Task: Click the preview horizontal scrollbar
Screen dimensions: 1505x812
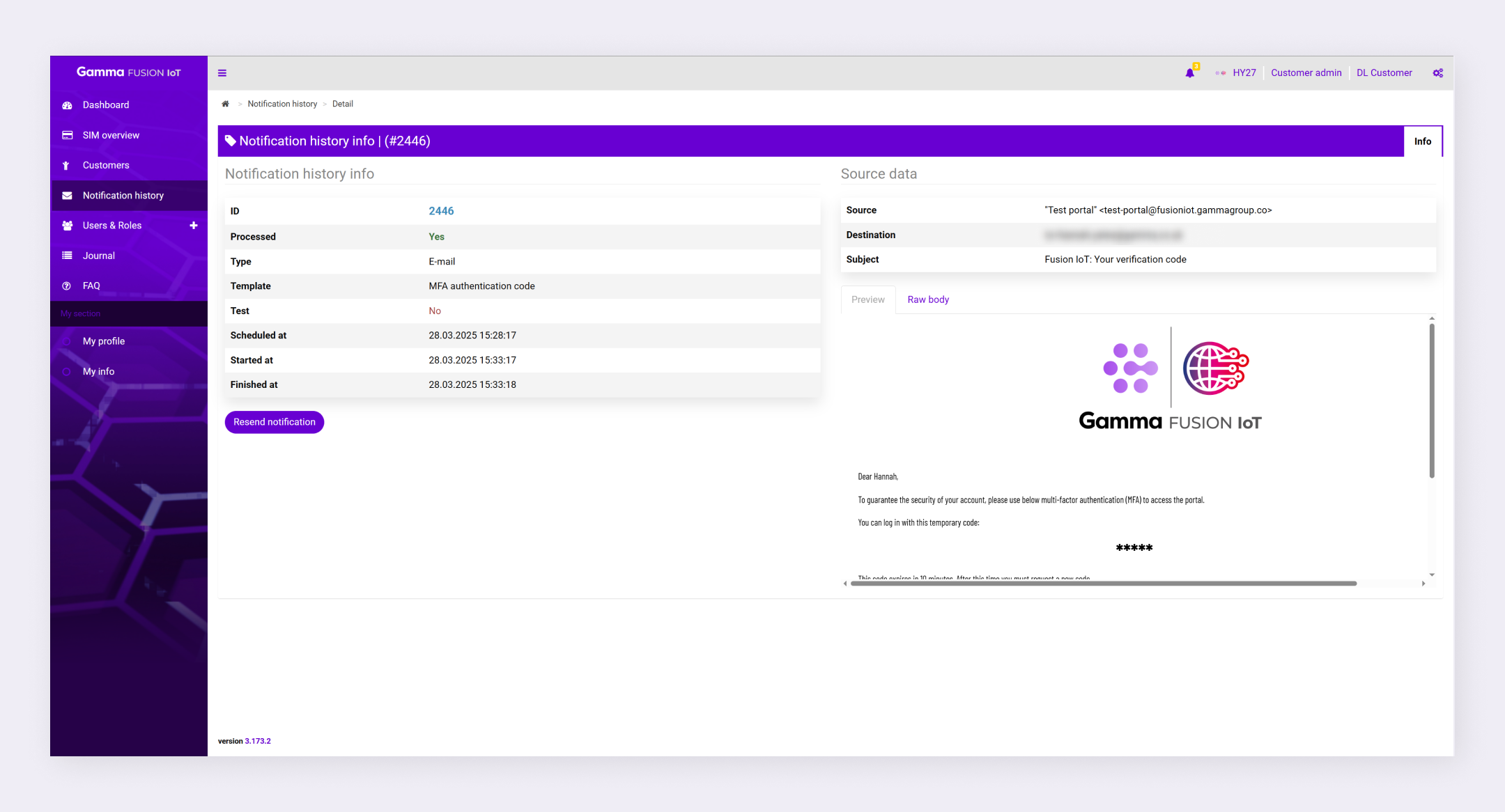Action: tap(1103, 584)
